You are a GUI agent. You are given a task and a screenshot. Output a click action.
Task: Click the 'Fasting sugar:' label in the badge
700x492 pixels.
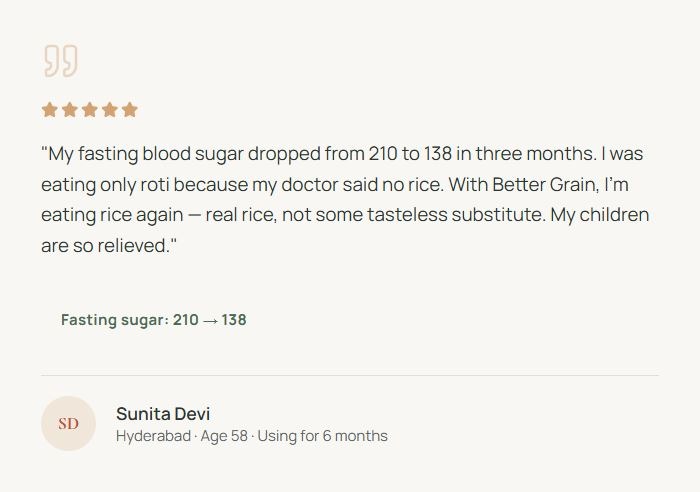(114, 320)
